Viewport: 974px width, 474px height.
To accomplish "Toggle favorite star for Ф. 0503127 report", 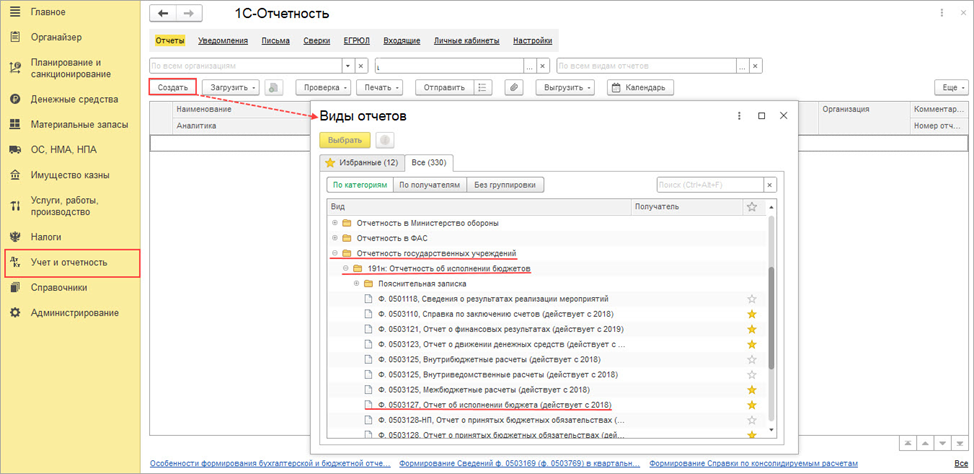I will pyautogui.click(x=752, y=405).
